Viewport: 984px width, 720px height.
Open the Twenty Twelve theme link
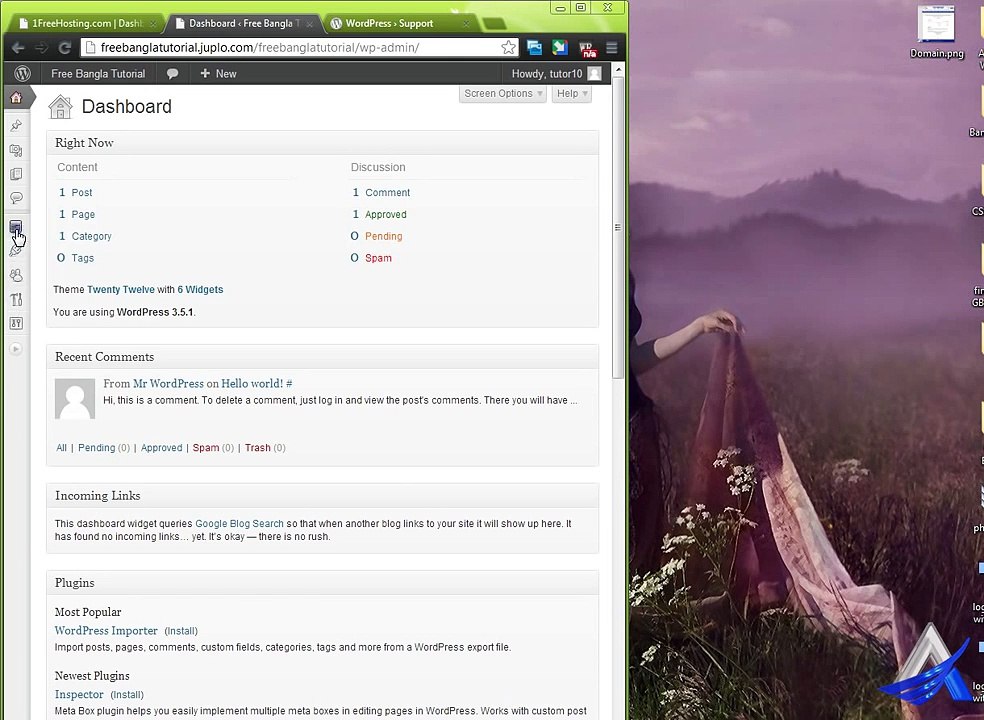pyautogui.click(x=120, y=289)
